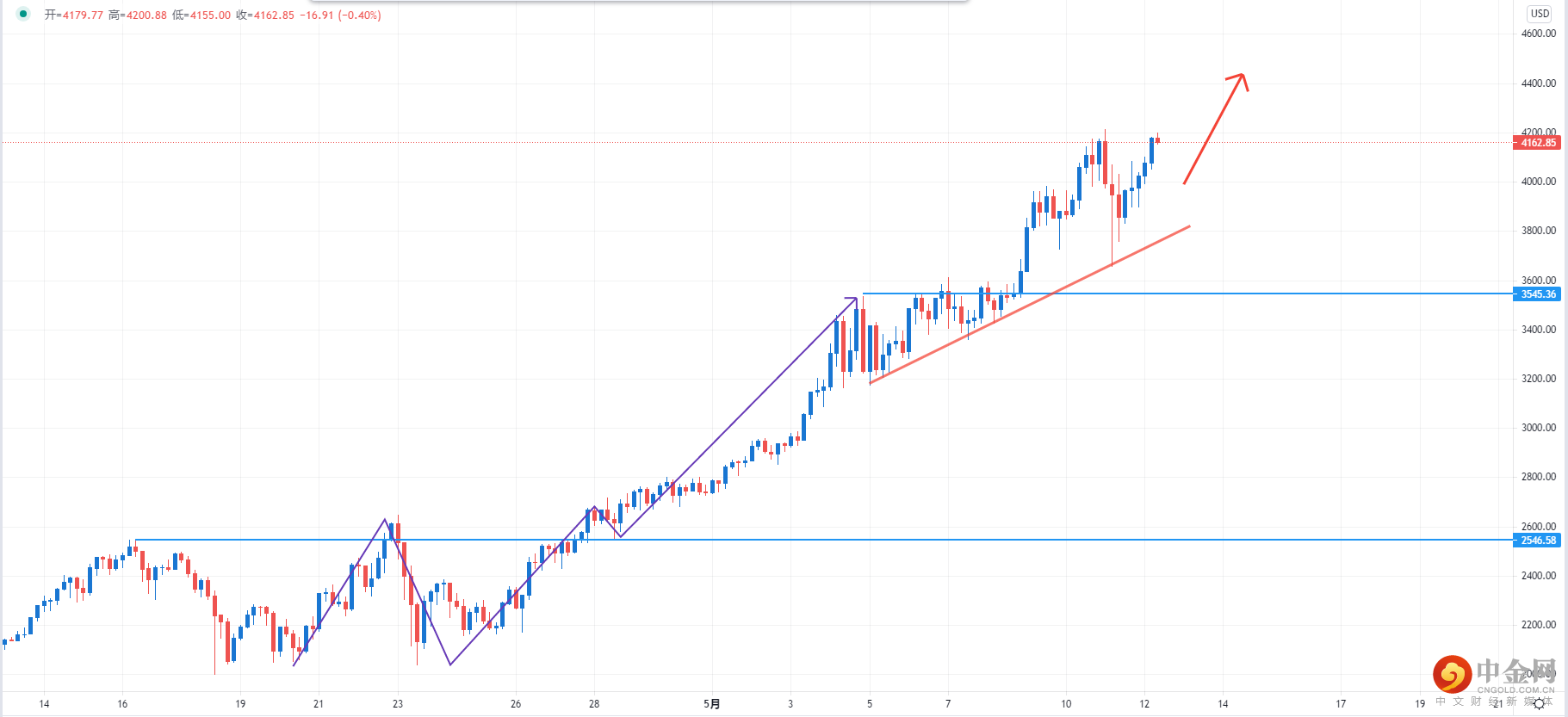Click the 3400.00 price axis label
The image size is (1568, 717).
1538,330
